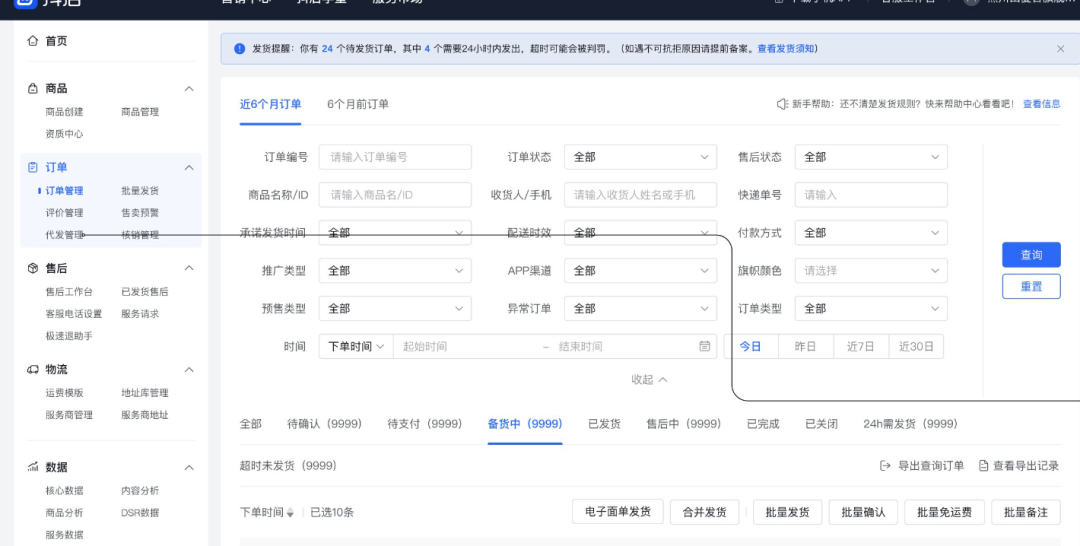
Task: Click the calendar icon in time range field
Action: pos(705,346)
